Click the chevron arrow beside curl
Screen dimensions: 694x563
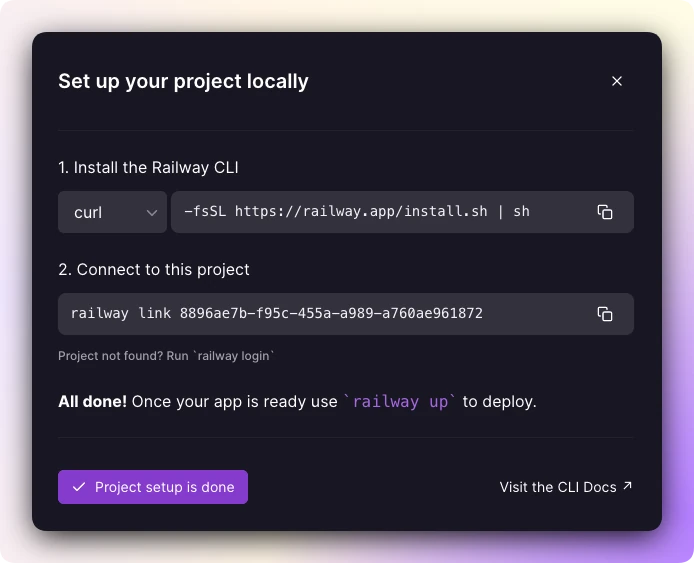(x=152, y=213)
